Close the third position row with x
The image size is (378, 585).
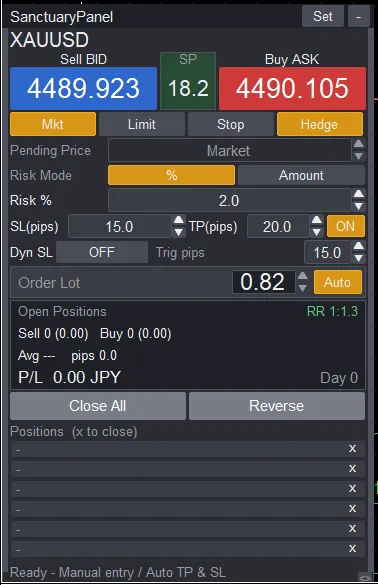pyautogui.click(x=352, y=488)
